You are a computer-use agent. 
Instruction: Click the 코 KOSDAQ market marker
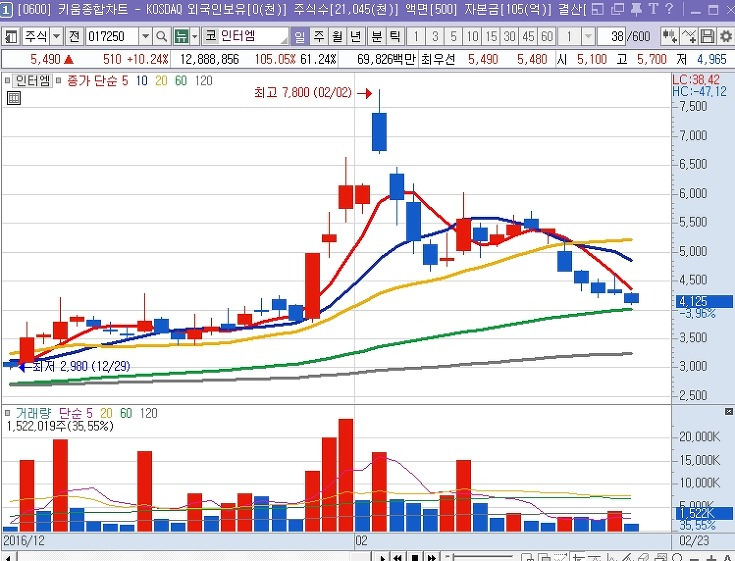click(210, 36)
